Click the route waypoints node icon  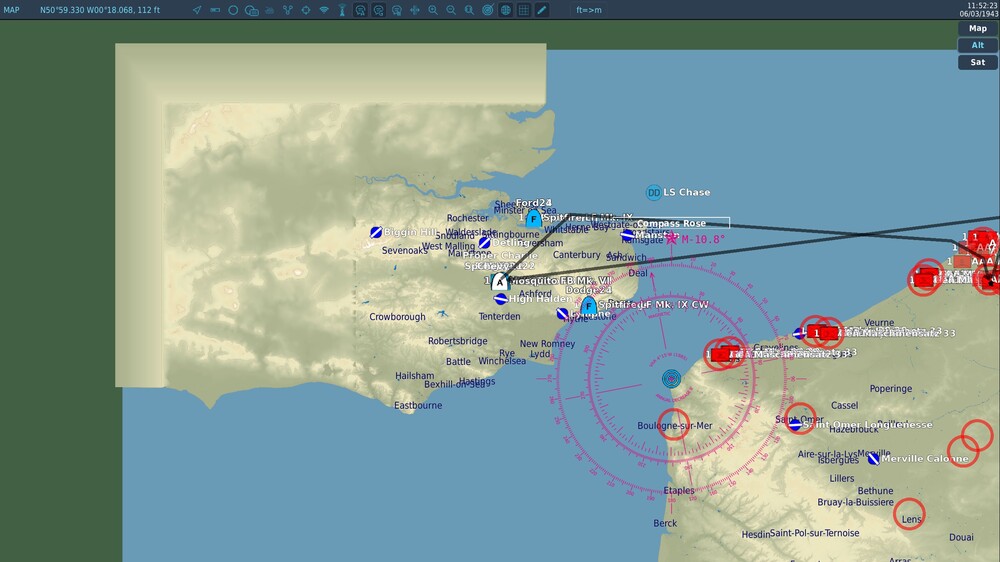point(288,10)
